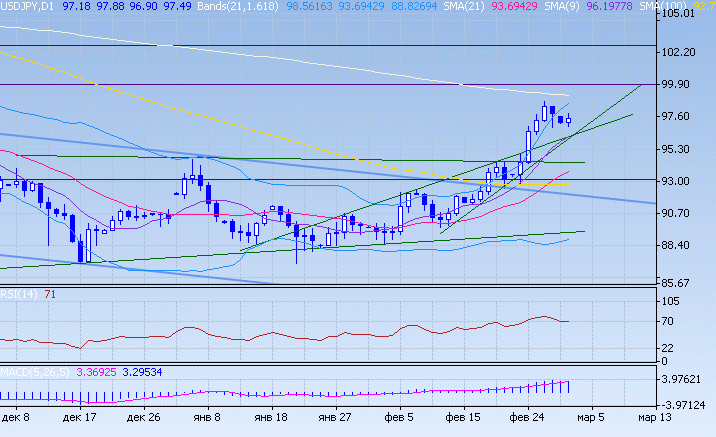Click the last candlestick on the chart
The width and height of the screenshot is (716, 437).
pos(569,120)
